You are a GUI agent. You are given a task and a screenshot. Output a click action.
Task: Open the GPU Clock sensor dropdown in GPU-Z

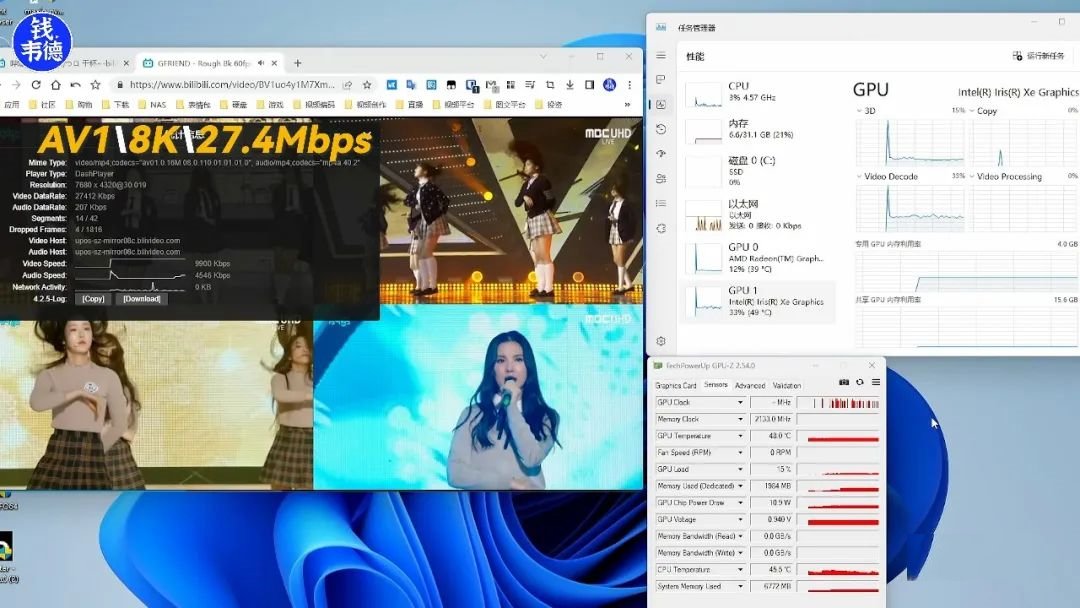tap(740, 402)
